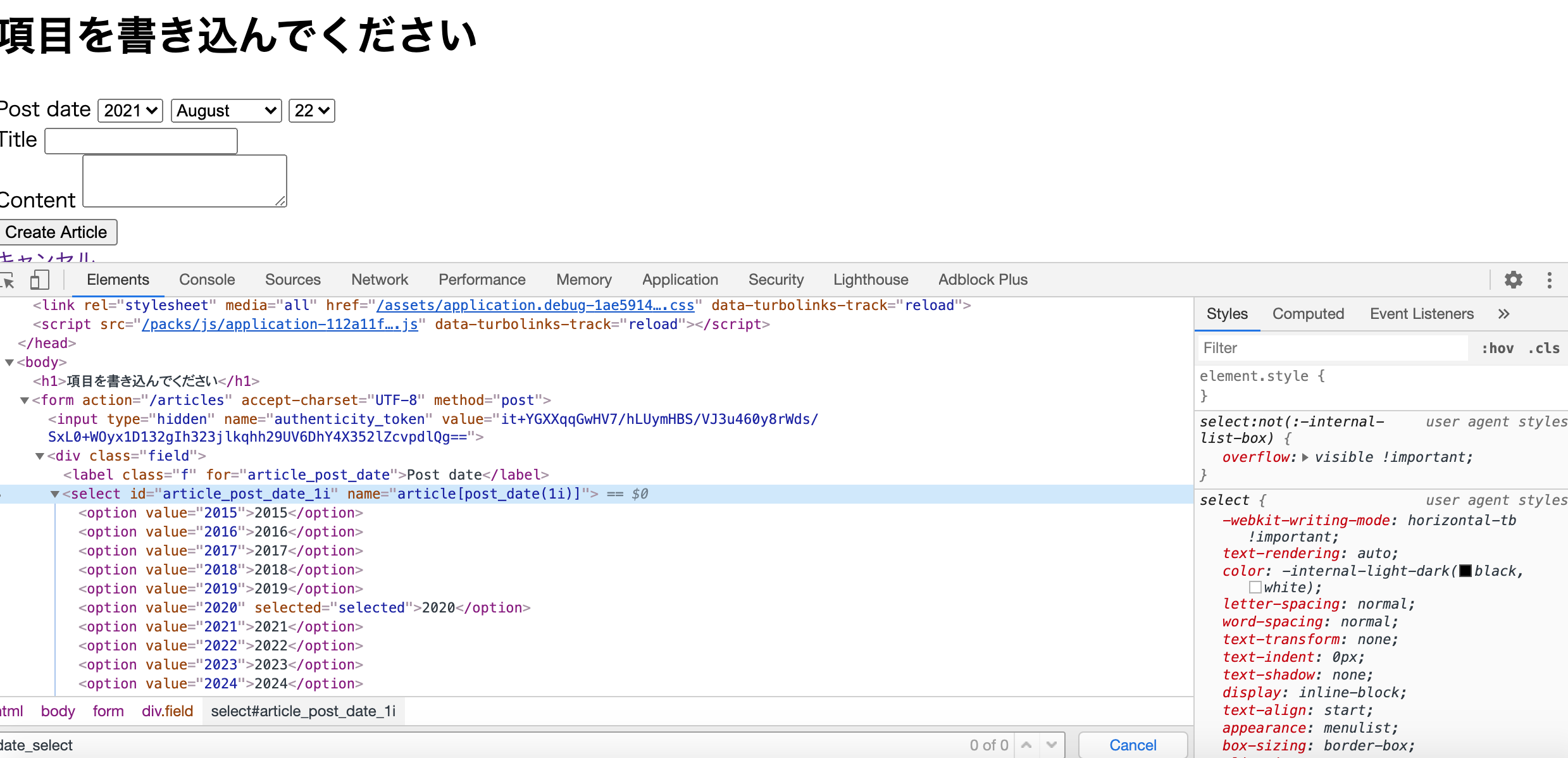Open the DevTools three-dot menu
This screenshot has width=1568, height=758.
pyautogui.click(x=1549, y=280)
